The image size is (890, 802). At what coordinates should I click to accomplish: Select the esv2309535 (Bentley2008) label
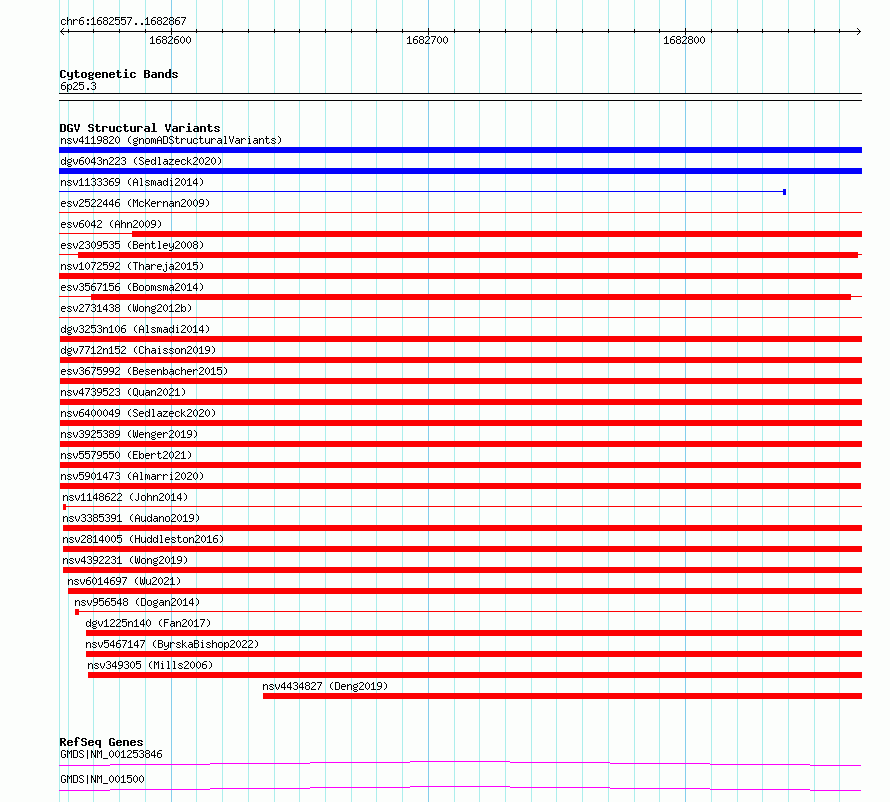coord(132,245)
